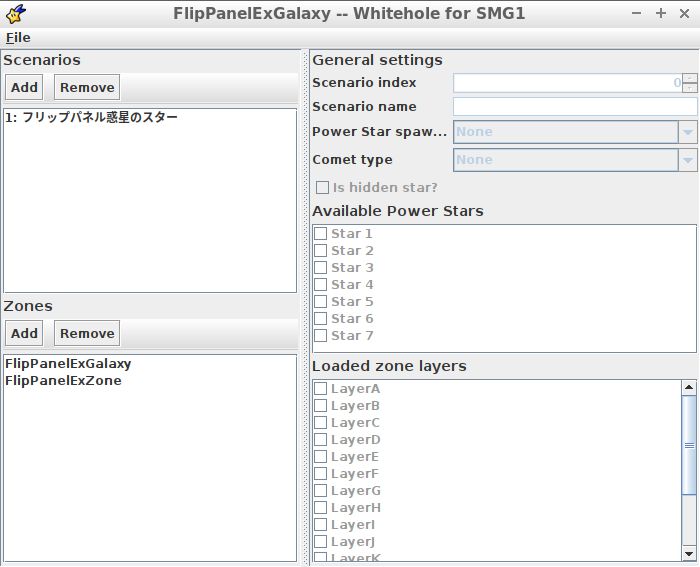
Task: Add a new scenario with the Scenarios Add button
Action: coord(24,88)
